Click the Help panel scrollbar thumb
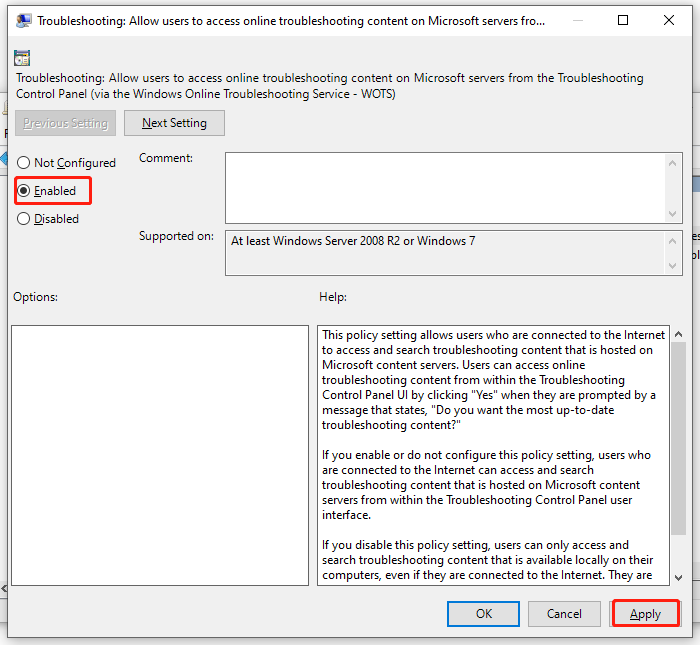This screenshot has height=645, width=700. (679, 439)
